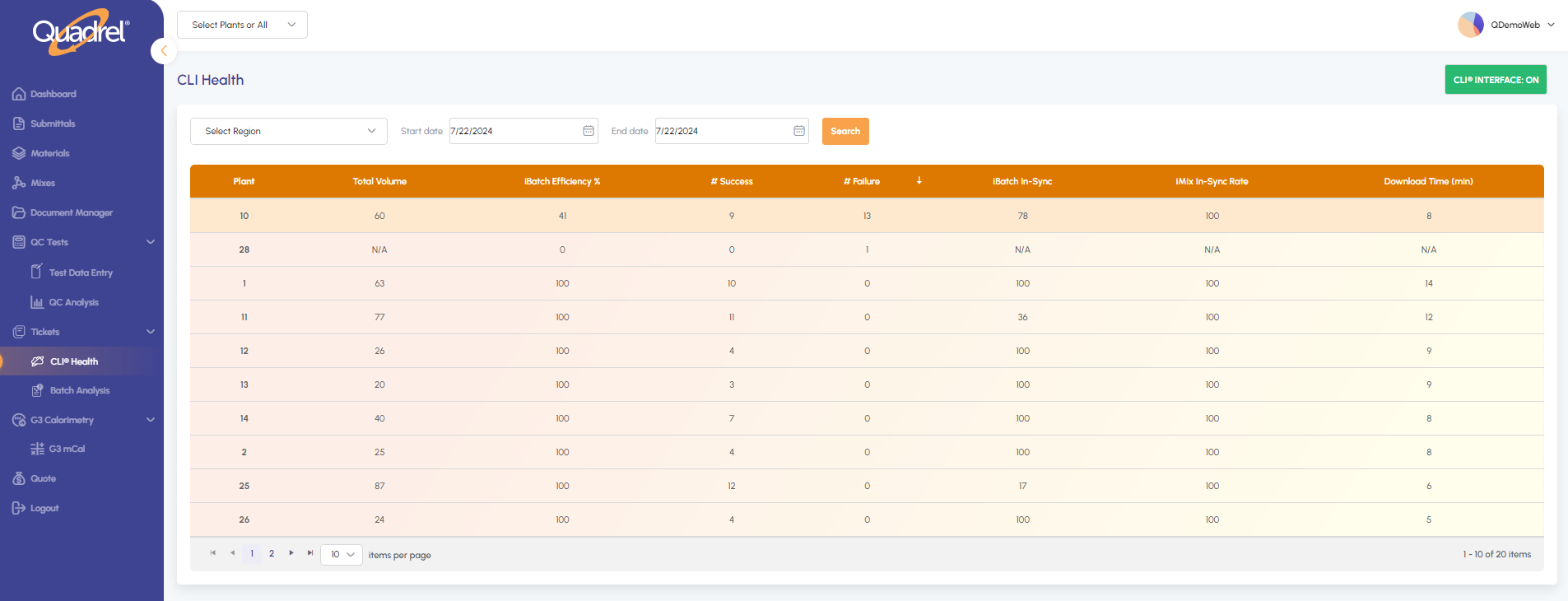Sort by the Download Time (min) column
This screenshot has height=601, width=1568.
(x=1428, y=181)
